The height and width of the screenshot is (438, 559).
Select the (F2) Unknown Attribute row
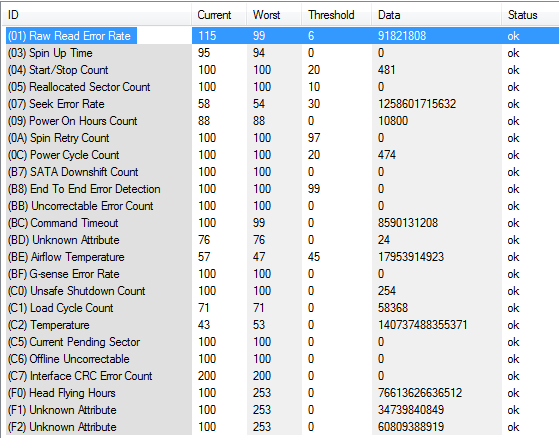(281, 427)
